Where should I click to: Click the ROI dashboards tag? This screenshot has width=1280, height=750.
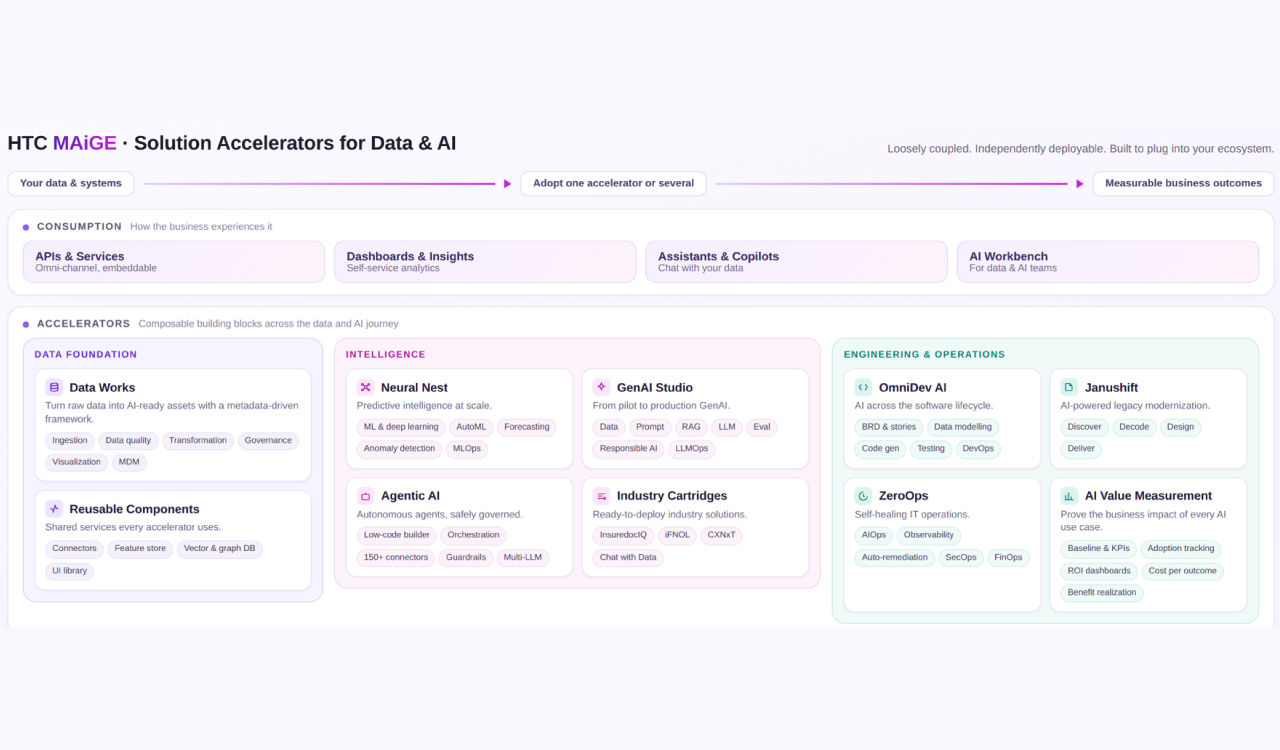pos(1099,571)
